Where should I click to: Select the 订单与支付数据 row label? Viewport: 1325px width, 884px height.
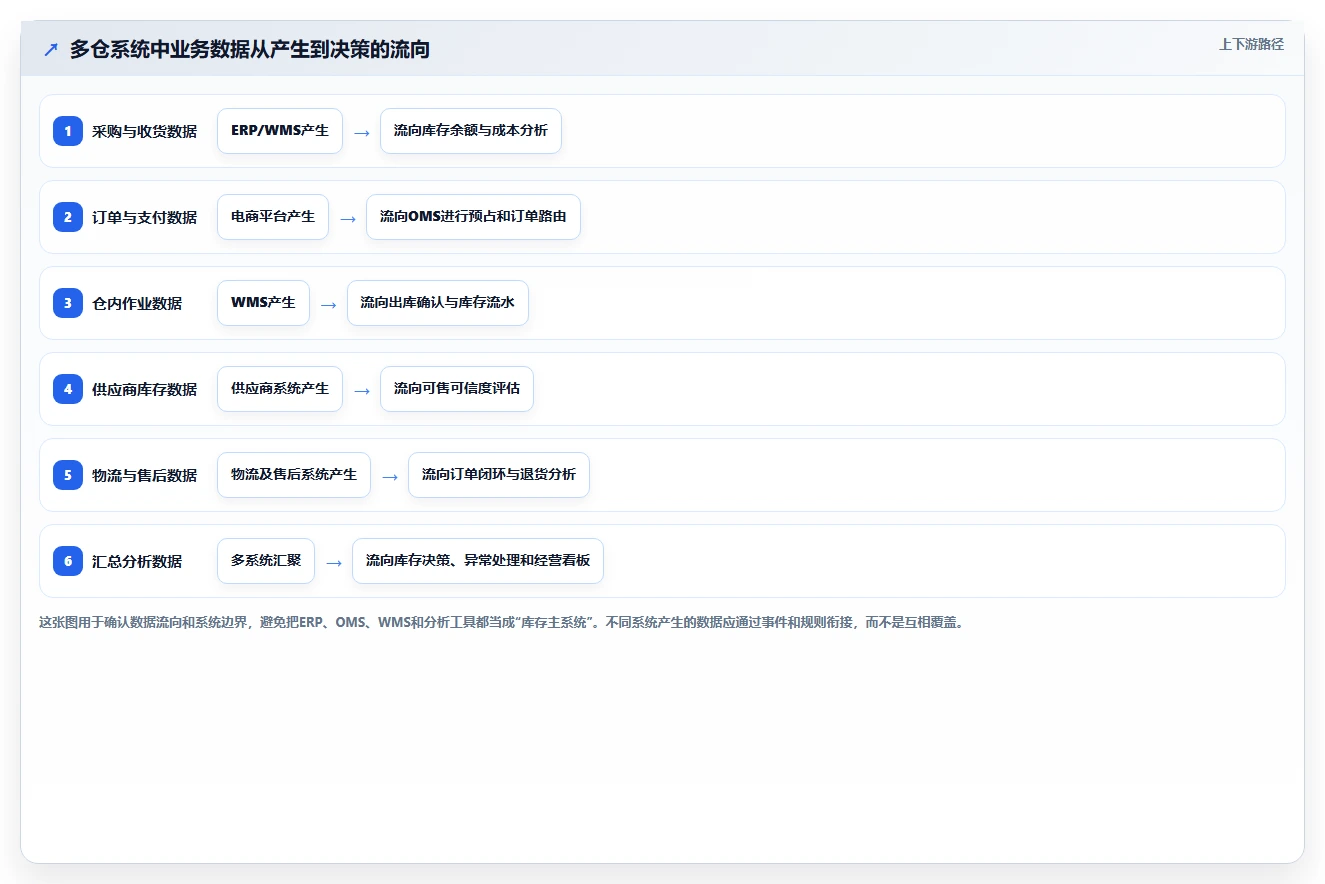tap(144, 217)
